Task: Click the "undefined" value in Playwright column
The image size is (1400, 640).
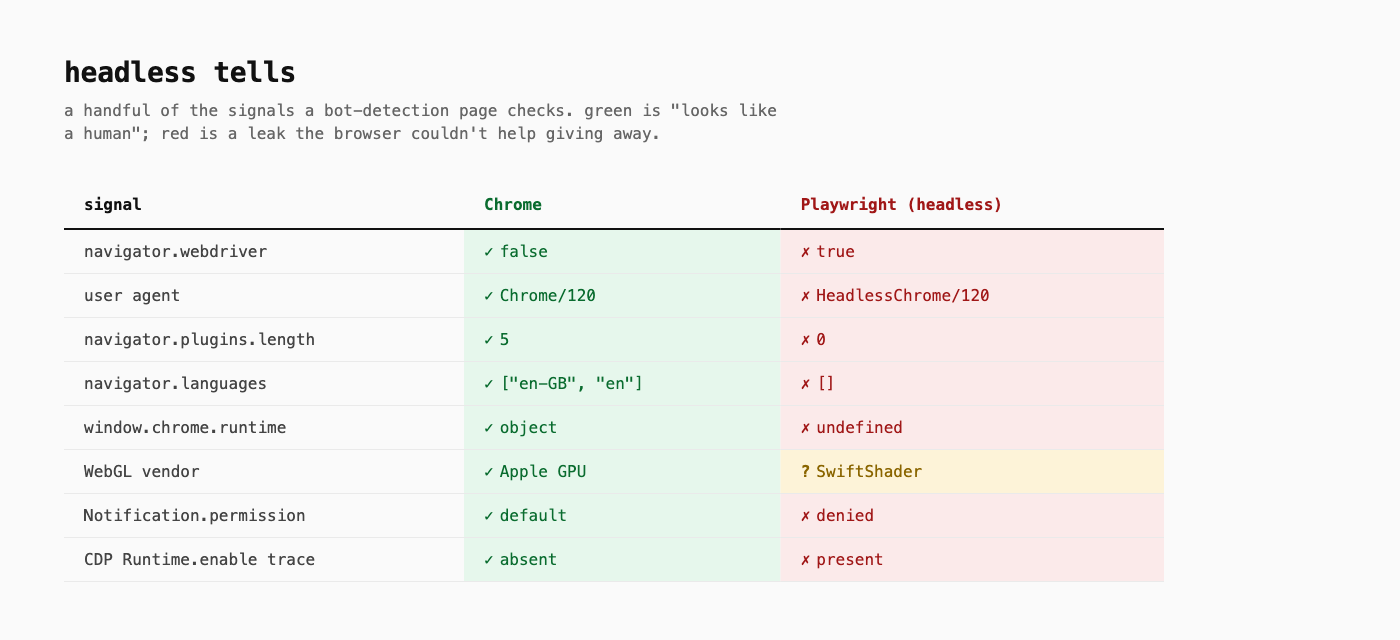Action: [859, 428]
